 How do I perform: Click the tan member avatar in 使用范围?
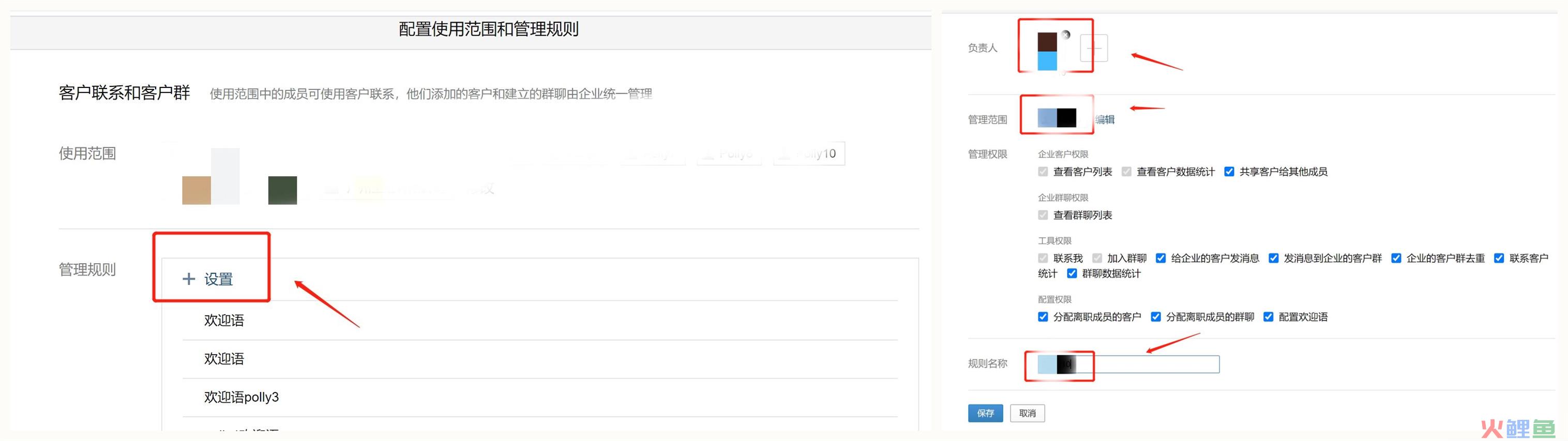tap(196, 190)
